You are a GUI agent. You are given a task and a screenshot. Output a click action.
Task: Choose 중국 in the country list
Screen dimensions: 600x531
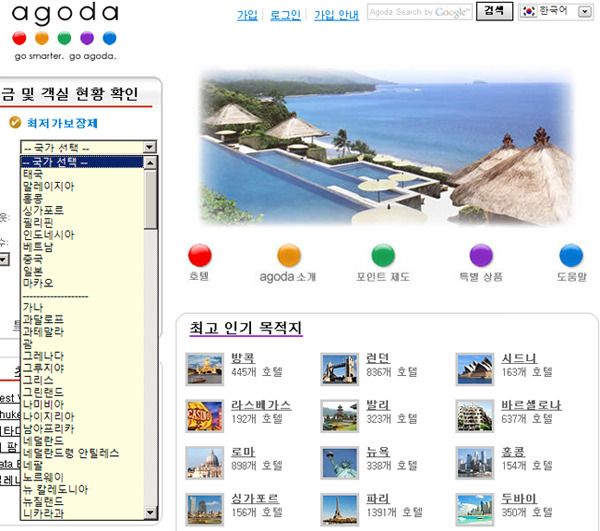[82, 259]
